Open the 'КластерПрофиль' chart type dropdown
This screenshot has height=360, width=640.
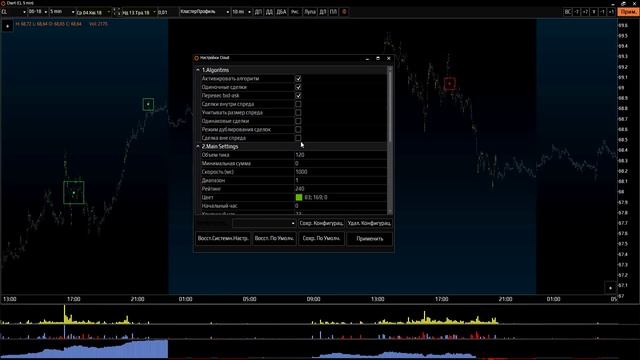(x=205, y=12)
